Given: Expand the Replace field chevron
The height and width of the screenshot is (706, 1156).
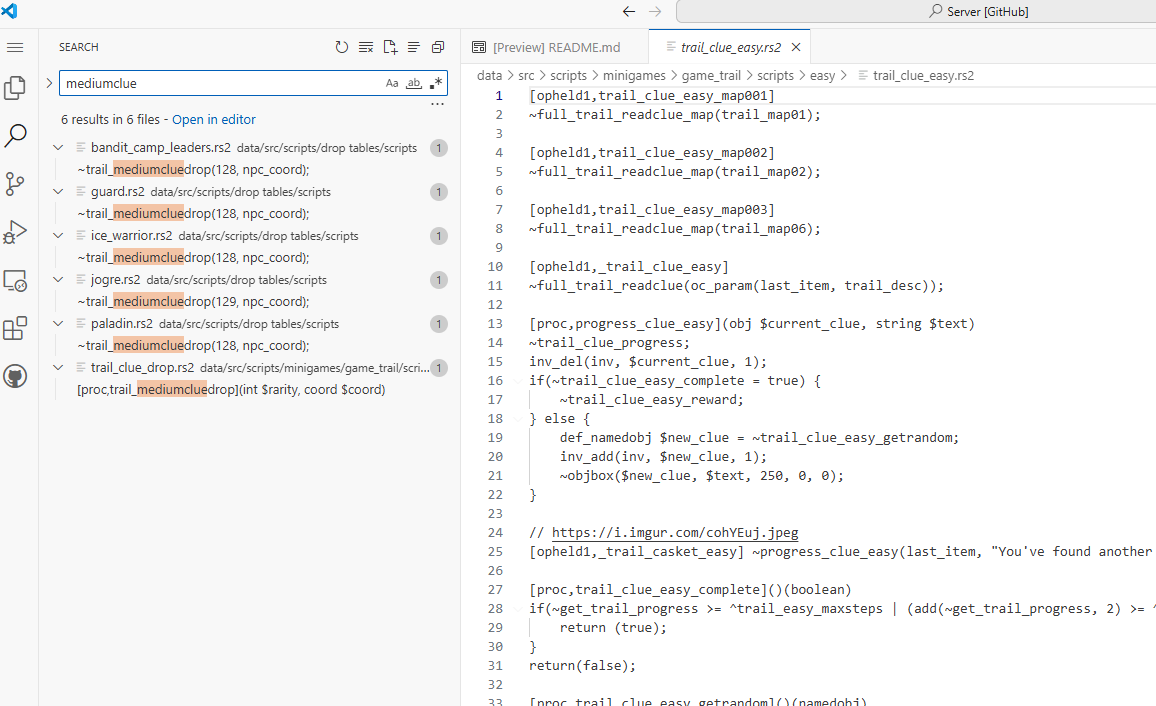Looking at the screenshot, I should coord(49,83).
